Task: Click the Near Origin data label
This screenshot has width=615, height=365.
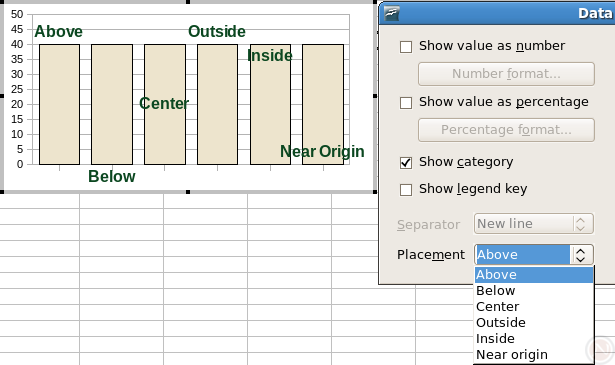Action: 322,151
